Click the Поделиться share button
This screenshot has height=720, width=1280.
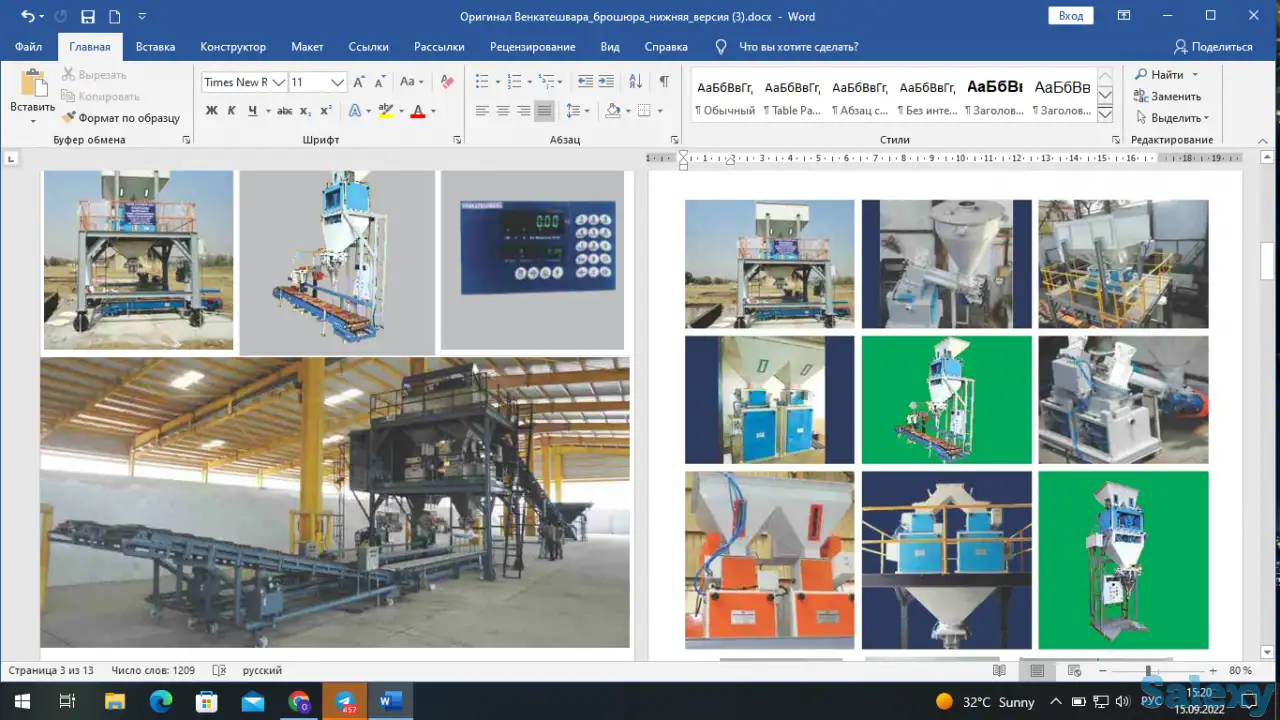[x=1213, y=47]
